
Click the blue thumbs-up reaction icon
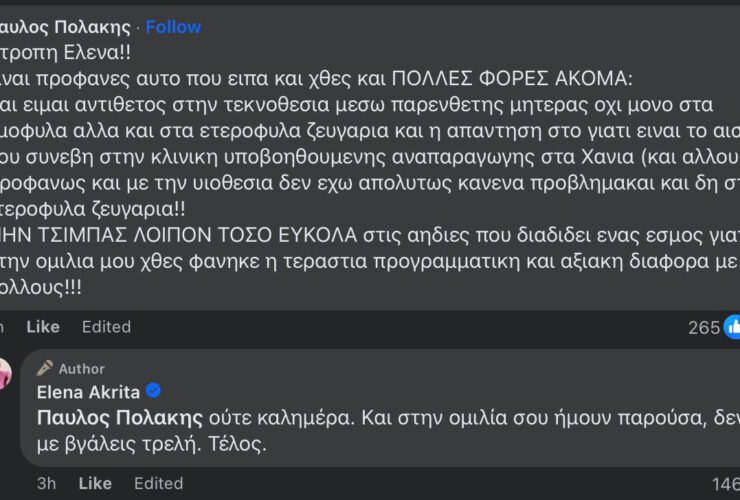pos(733,327)
